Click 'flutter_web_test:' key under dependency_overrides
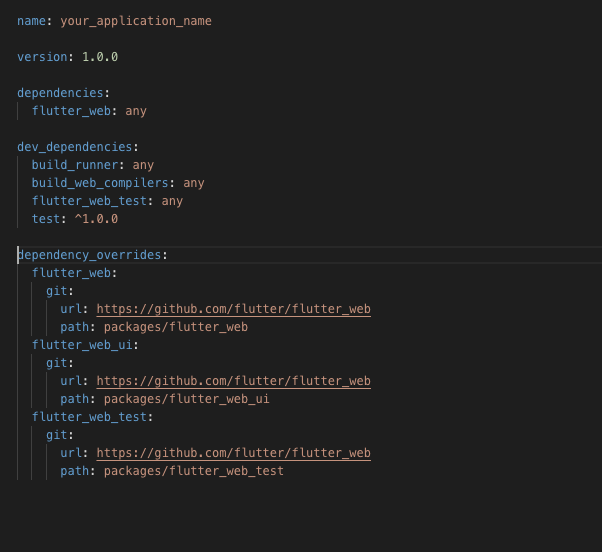The height and width of the screenshot is (552, 602). point(93,417)
